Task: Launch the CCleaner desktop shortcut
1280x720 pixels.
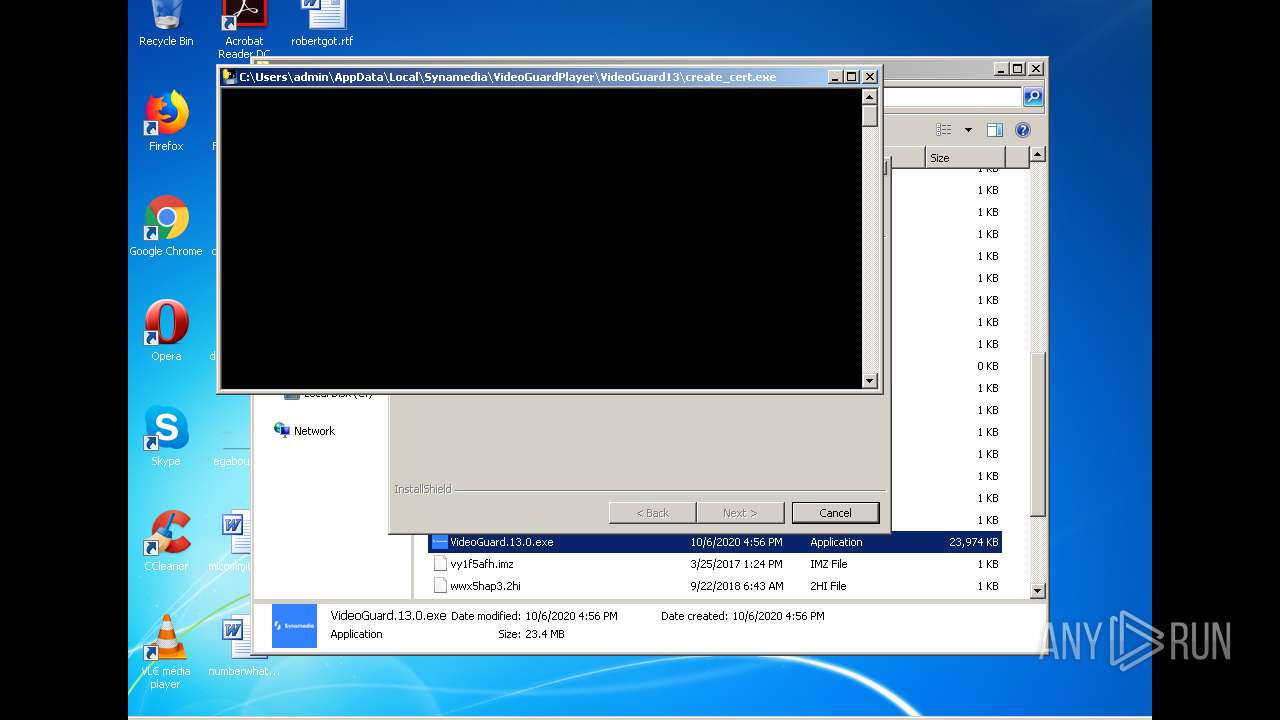Action: pyautogui.click(x=166, y=541)
